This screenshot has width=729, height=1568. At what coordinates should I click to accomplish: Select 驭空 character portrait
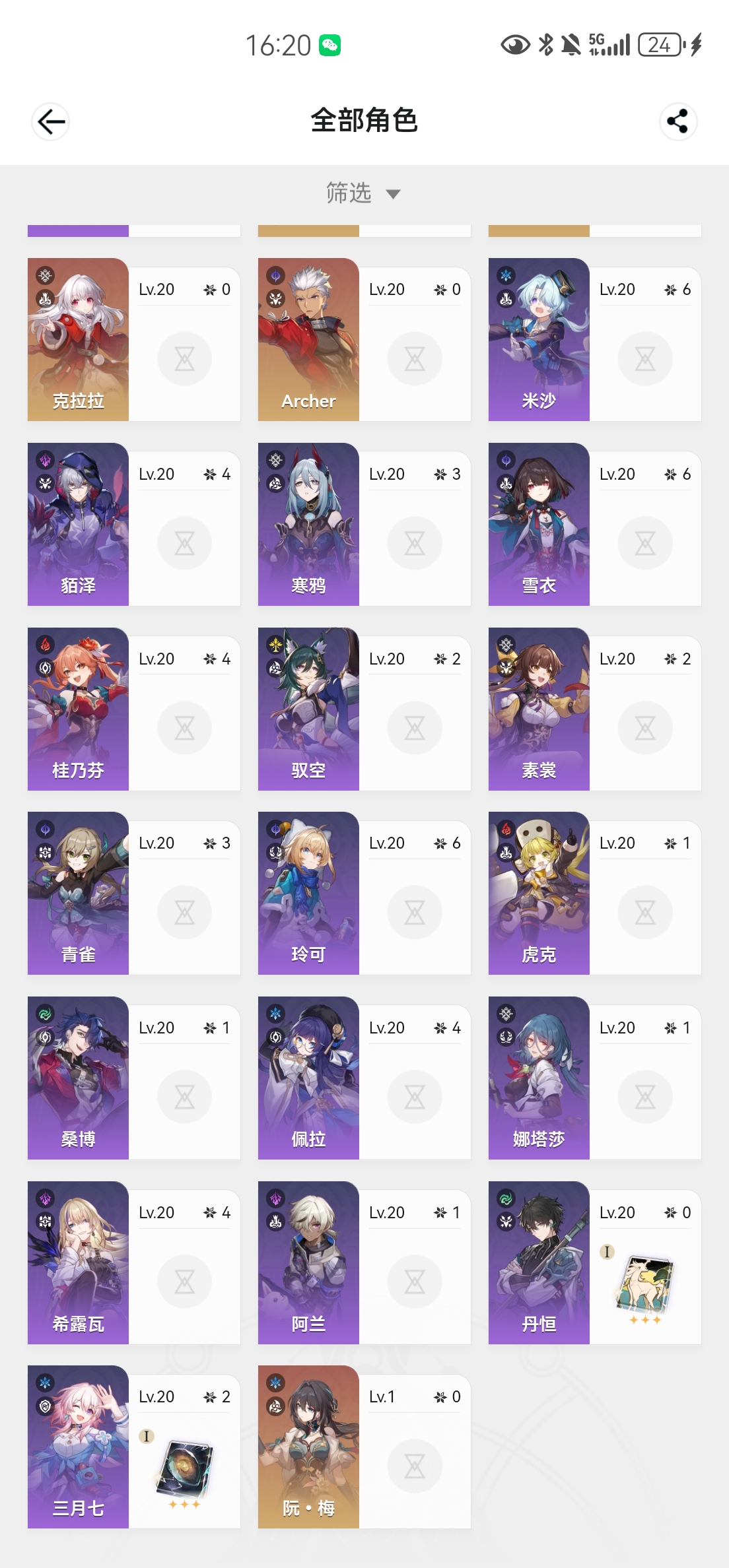pos(308,709)
